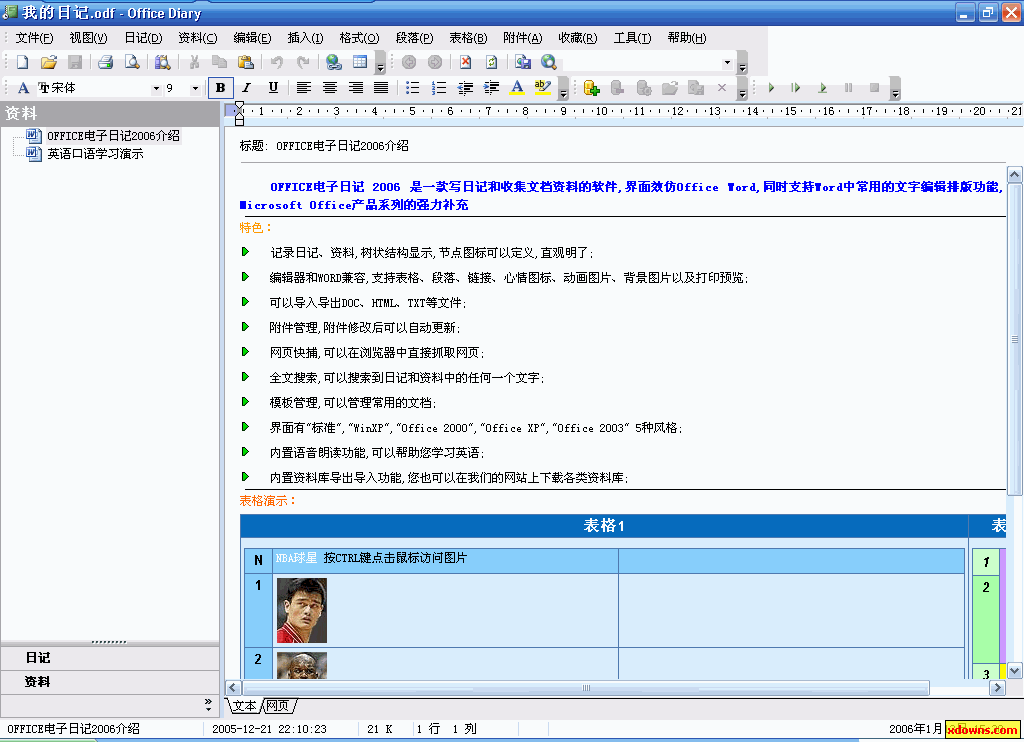1024x742 pixels.
Task: Open the 帮助(H) menu
Action: pos(686,38)
